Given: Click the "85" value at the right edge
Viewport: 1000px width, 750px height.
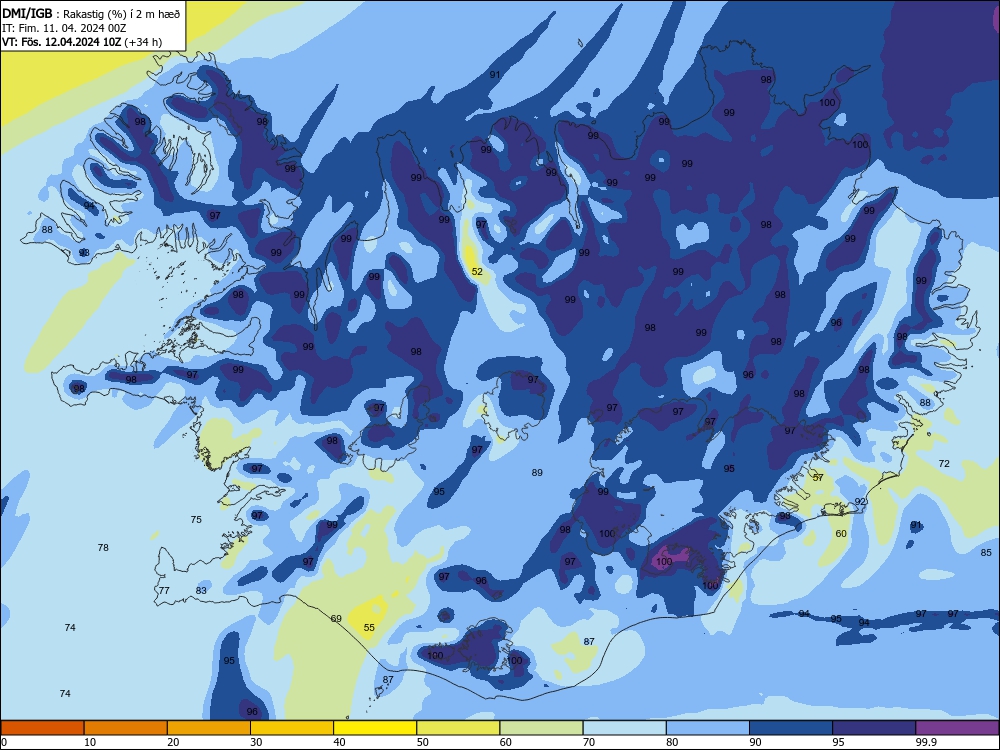Looking at the screenshot, I should click(986, 552).
